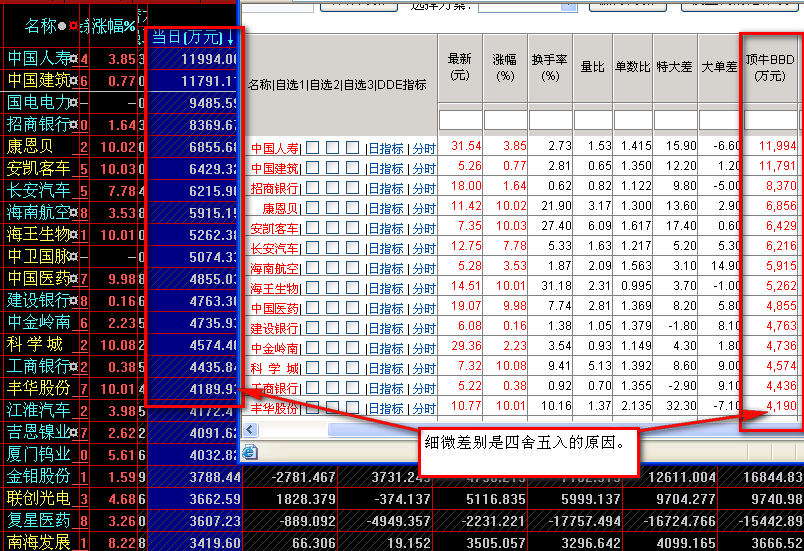Sort by the 最新(元) column header

[460, 68]
